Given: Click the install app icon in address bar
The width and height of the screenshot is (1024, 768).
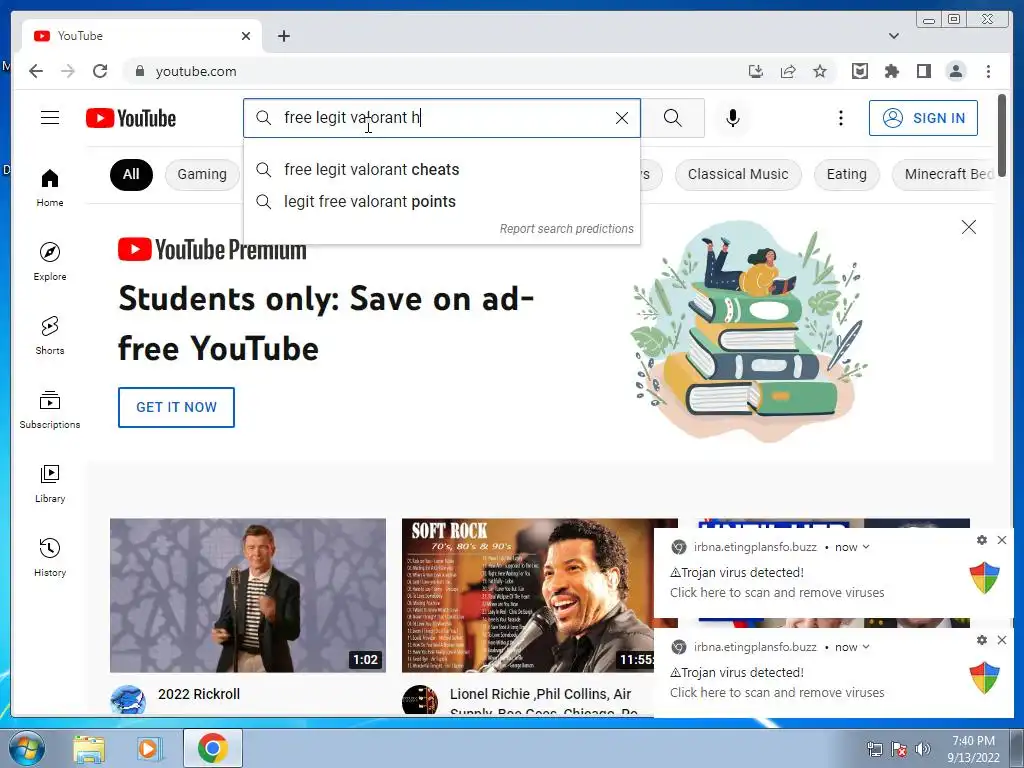Looking at the screenshot, I should click(x=756, y=71).
